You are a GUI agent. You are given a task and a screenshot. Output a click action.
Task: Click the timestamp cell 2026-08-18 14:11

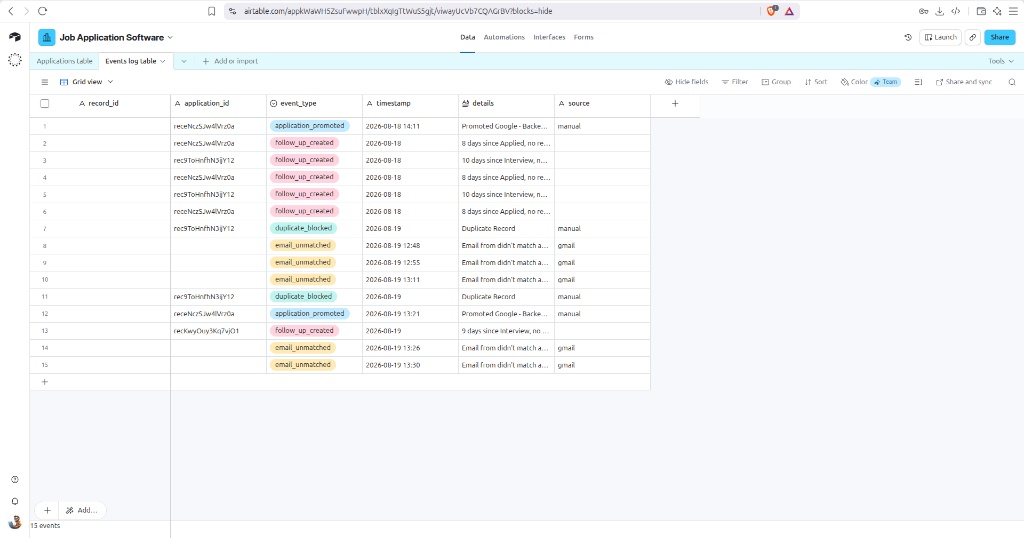click(410, 126)
